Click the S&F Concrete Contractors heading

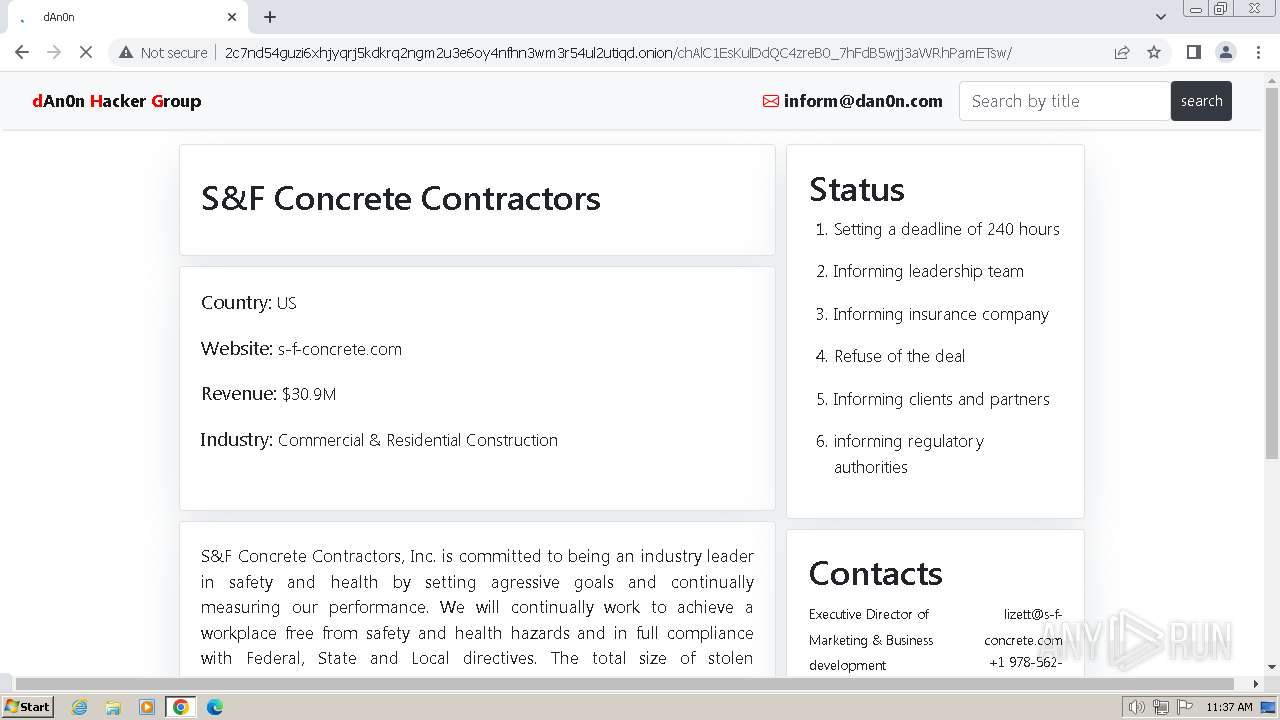401,198
